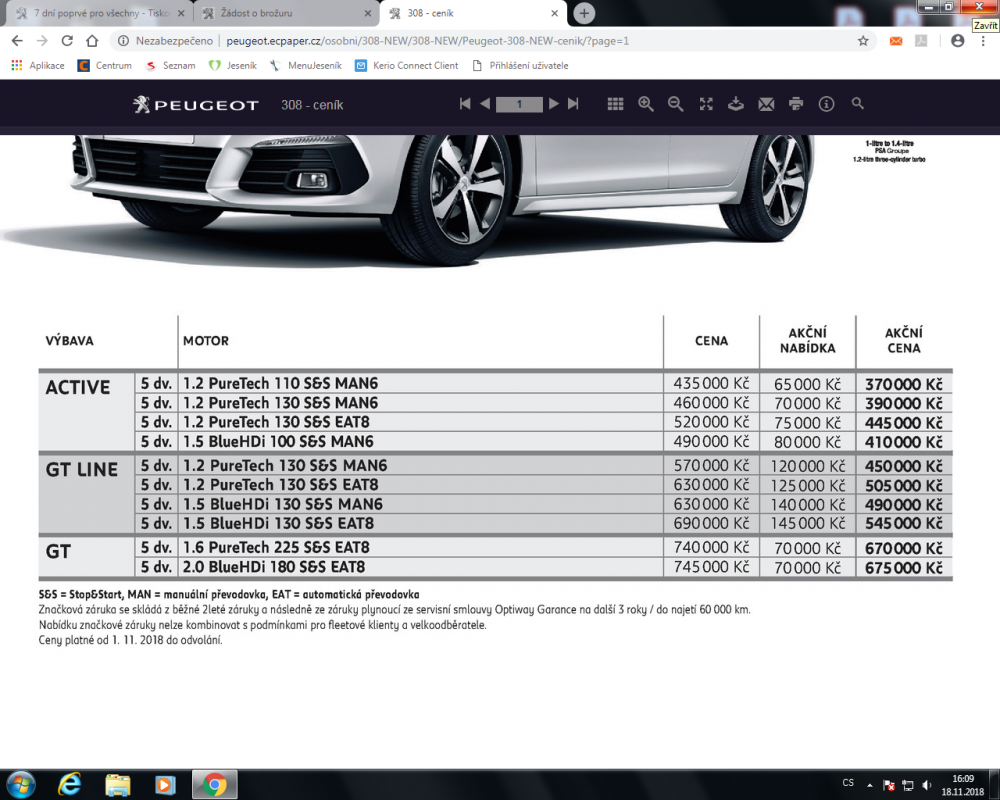Click Chrome taskbar button
1000x800 pixels.
215,785
